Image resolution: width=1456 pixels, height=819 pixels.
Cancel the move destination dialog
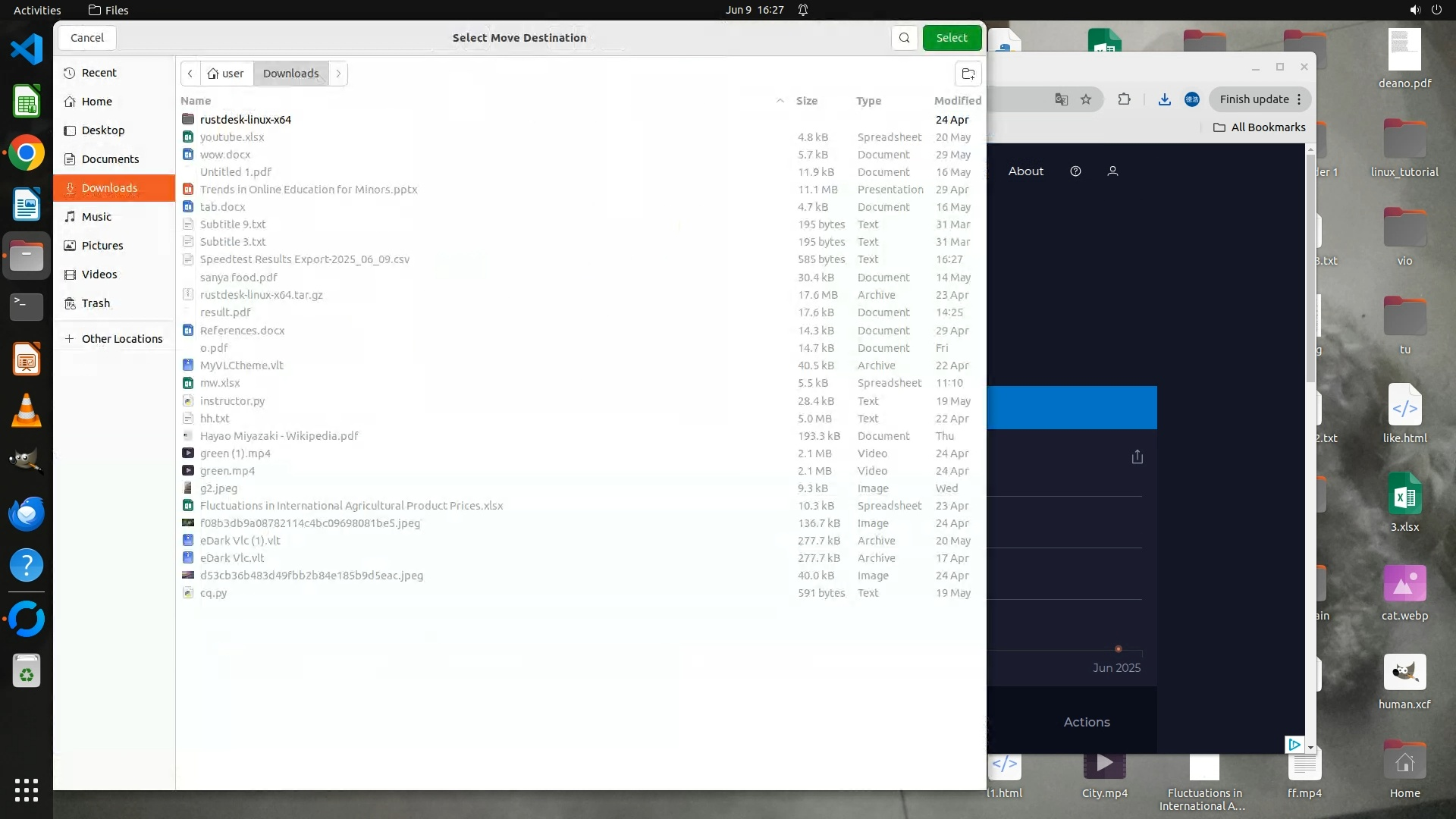[x=86, y=38]
